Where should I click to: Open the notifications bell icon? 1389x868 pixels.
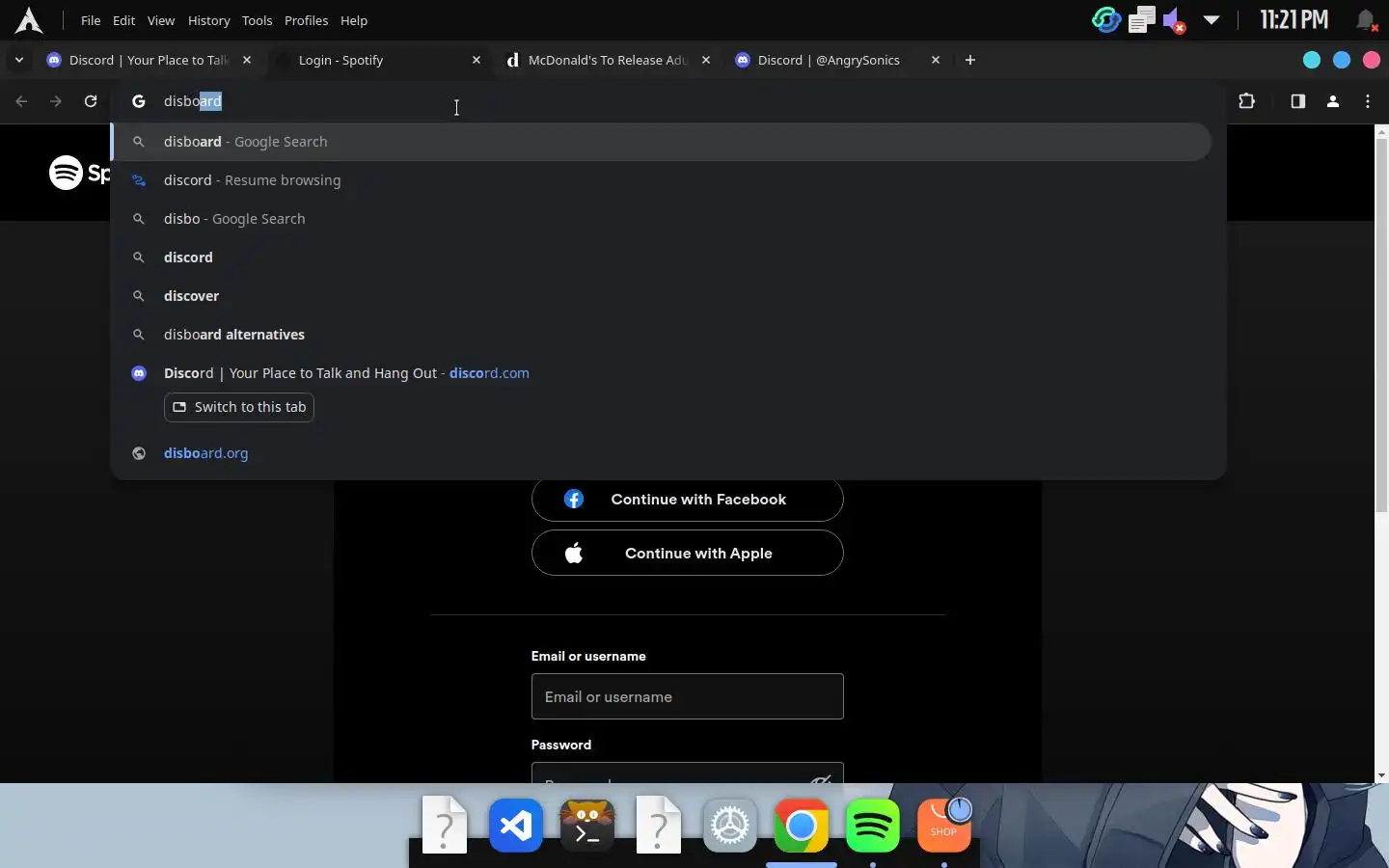[1366, 19]
